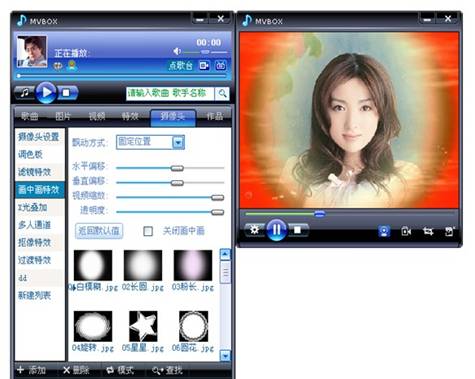Switch to the 视频 tab
The image size is (475, 379).
coord(97,116)
